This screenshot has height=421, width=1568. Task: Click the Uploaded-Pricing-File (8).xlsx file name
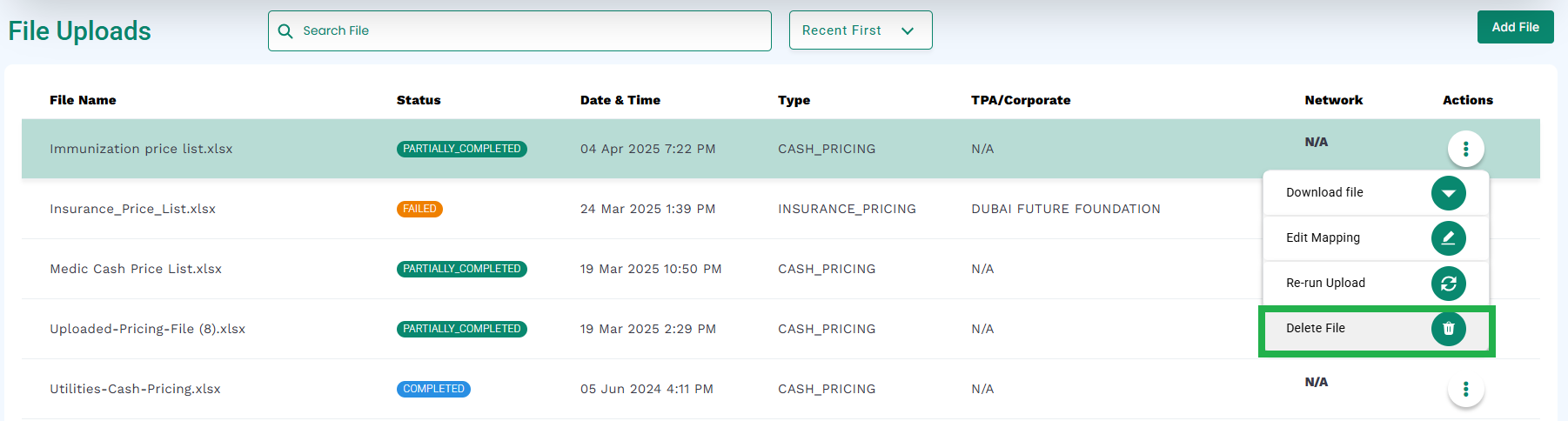147,329
